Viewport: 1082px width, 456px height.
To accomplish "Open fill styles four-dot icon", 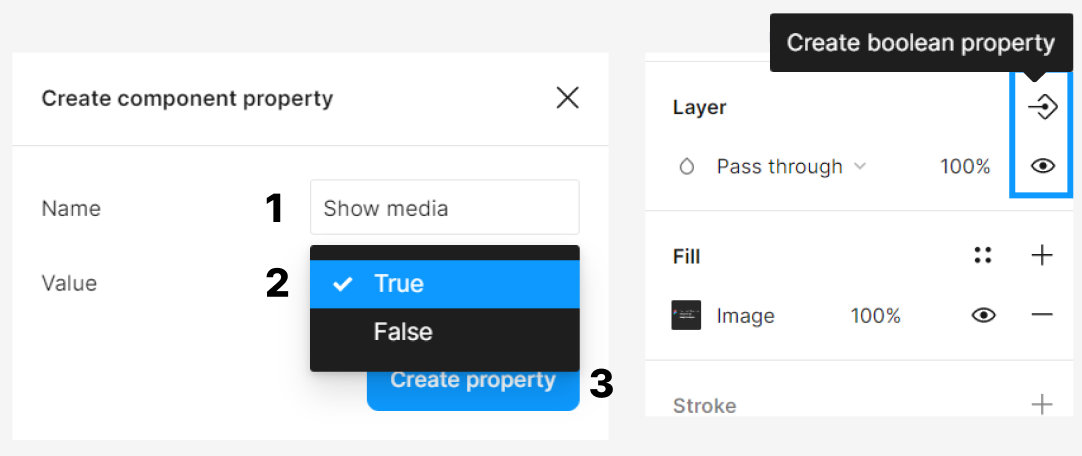I will coord(982,256).
